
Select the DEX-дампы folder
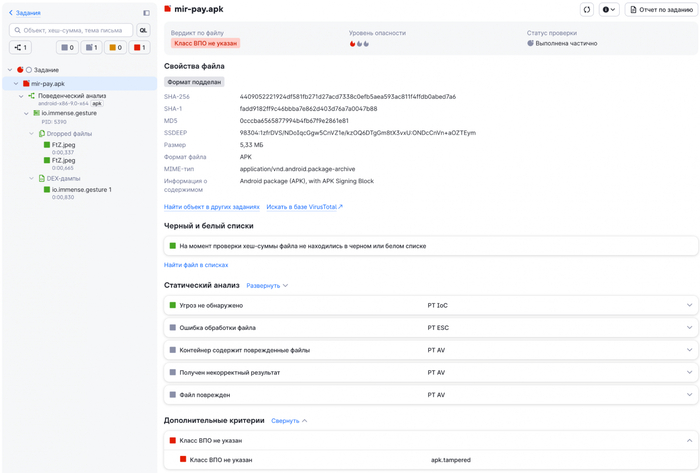click(63, 178)
